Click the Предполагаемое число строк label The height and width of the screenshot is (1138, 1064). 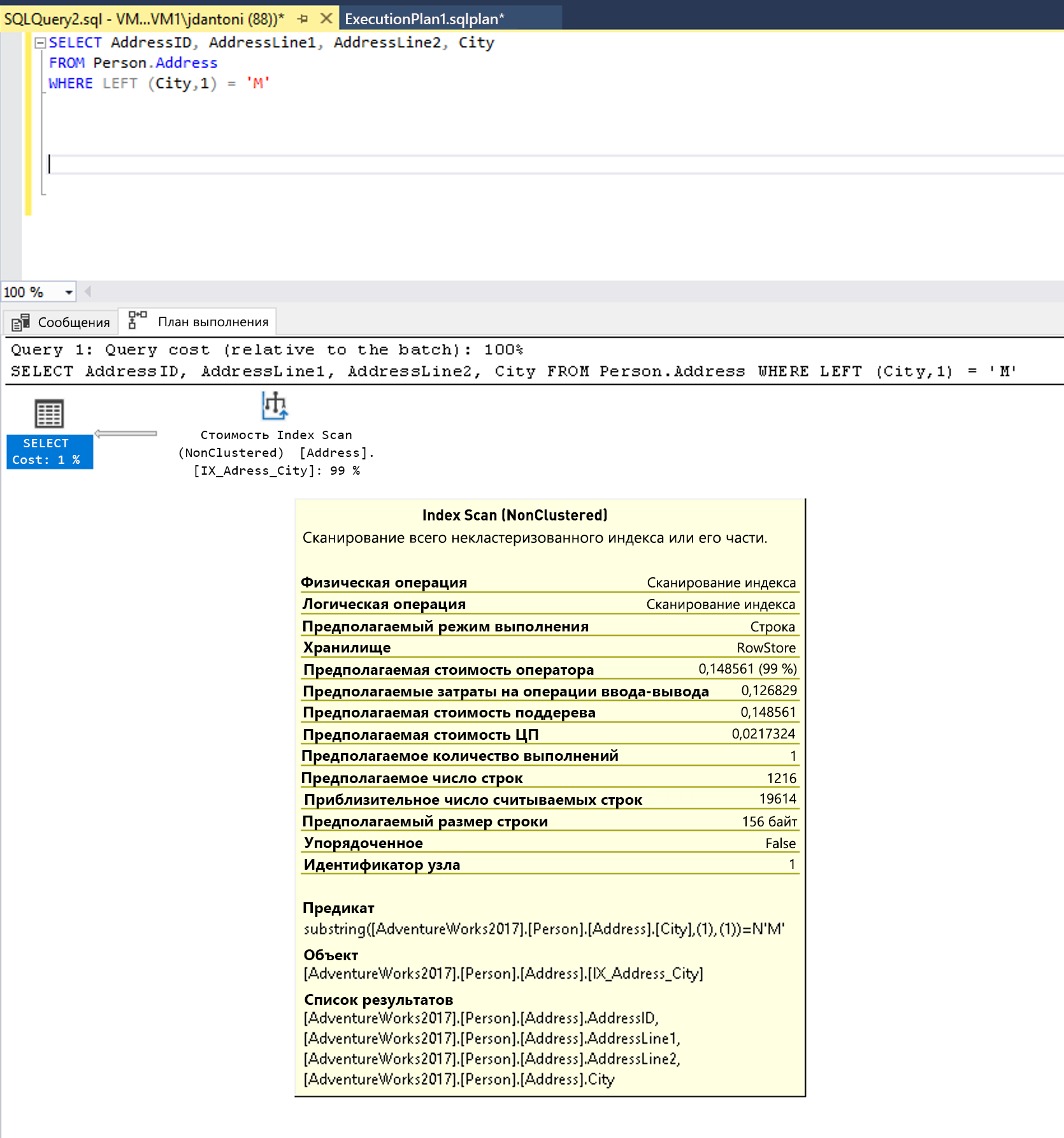coord(412,778)
